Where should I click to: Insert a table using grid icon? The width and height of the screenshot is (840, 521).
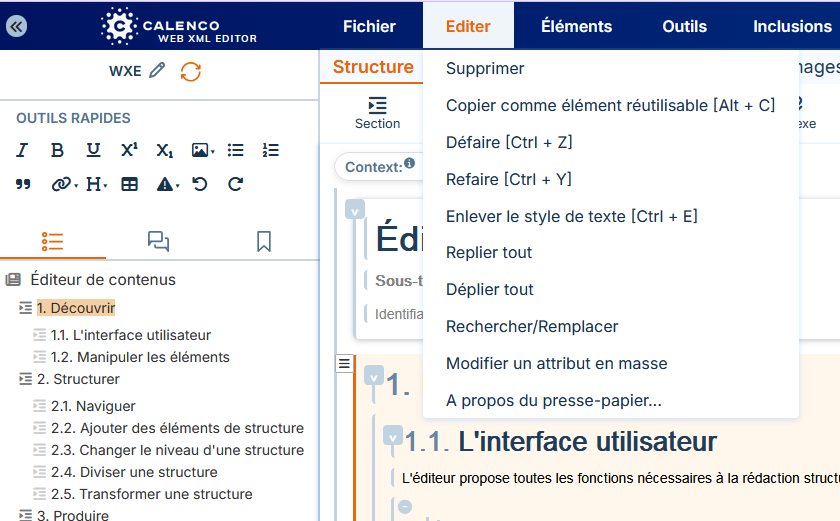[129, 185]
